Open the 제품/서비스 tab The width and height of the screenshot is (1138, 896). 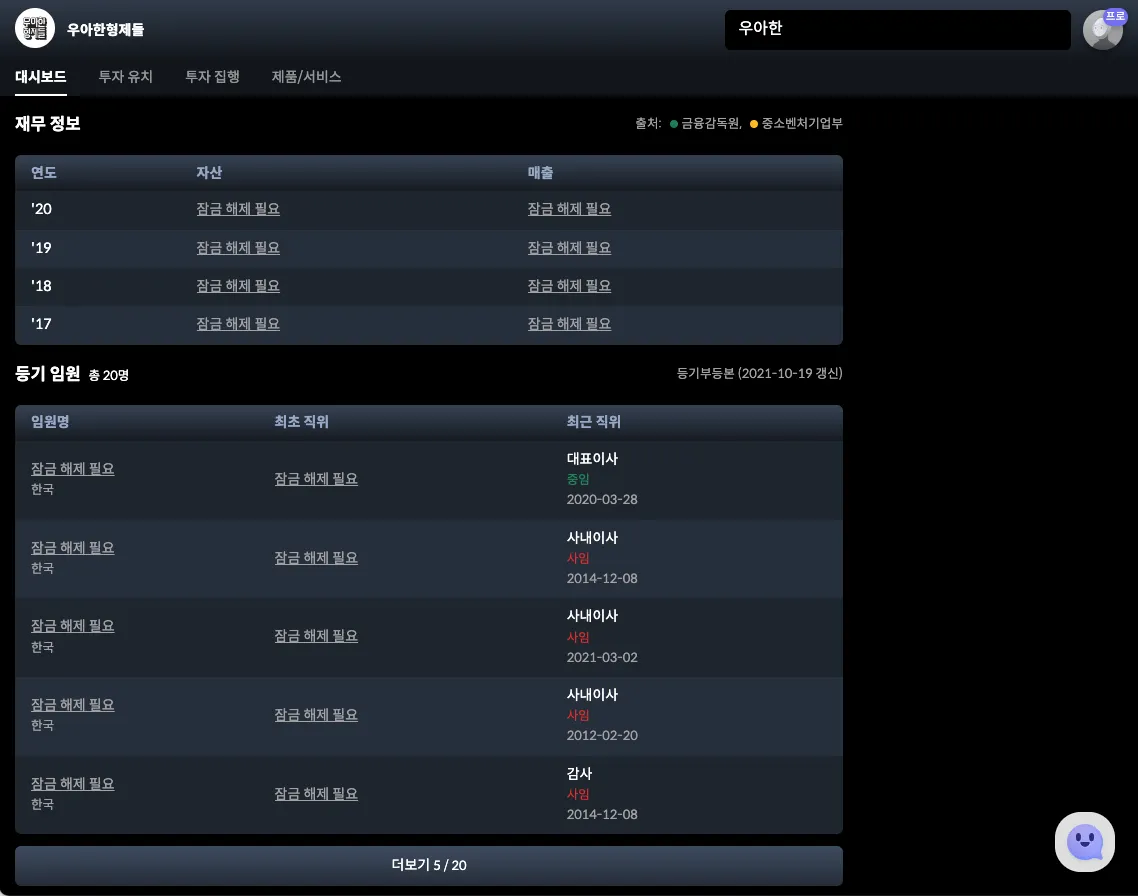[306, 76]
